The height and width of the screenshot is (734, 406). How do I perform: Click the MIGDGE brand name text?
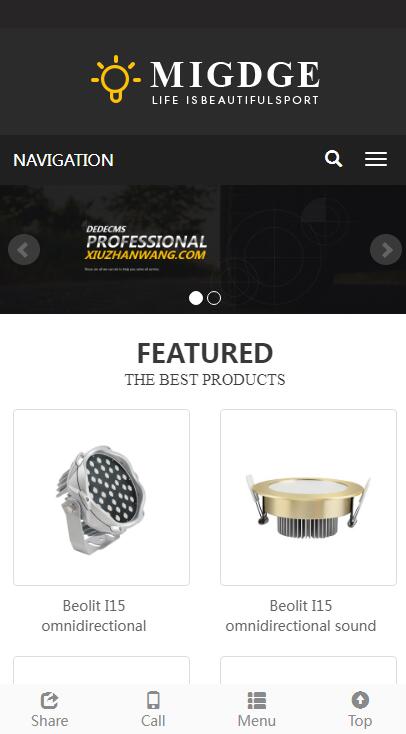click(235, 74)
